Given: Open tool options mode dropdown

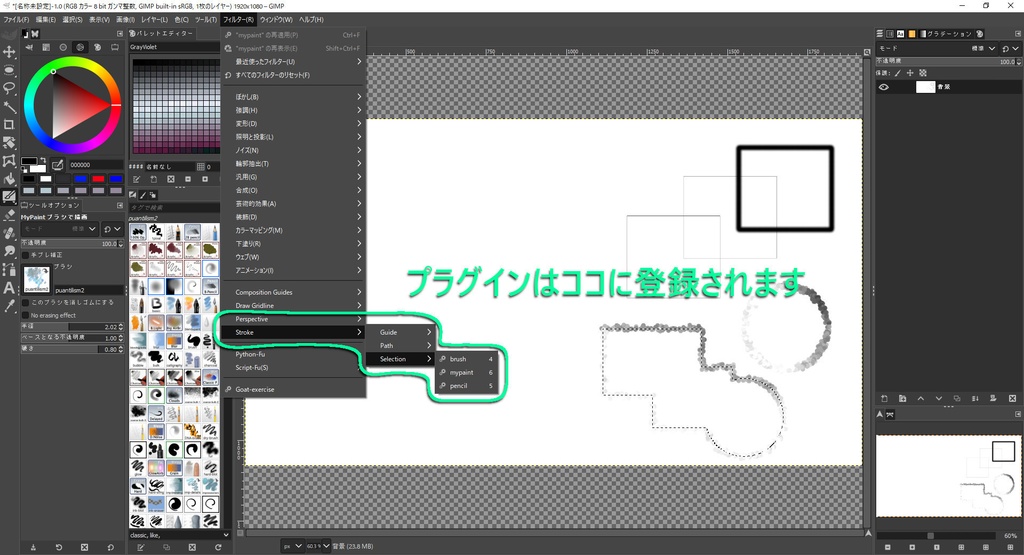Looking at the screenshot, I should click(60, 229).
